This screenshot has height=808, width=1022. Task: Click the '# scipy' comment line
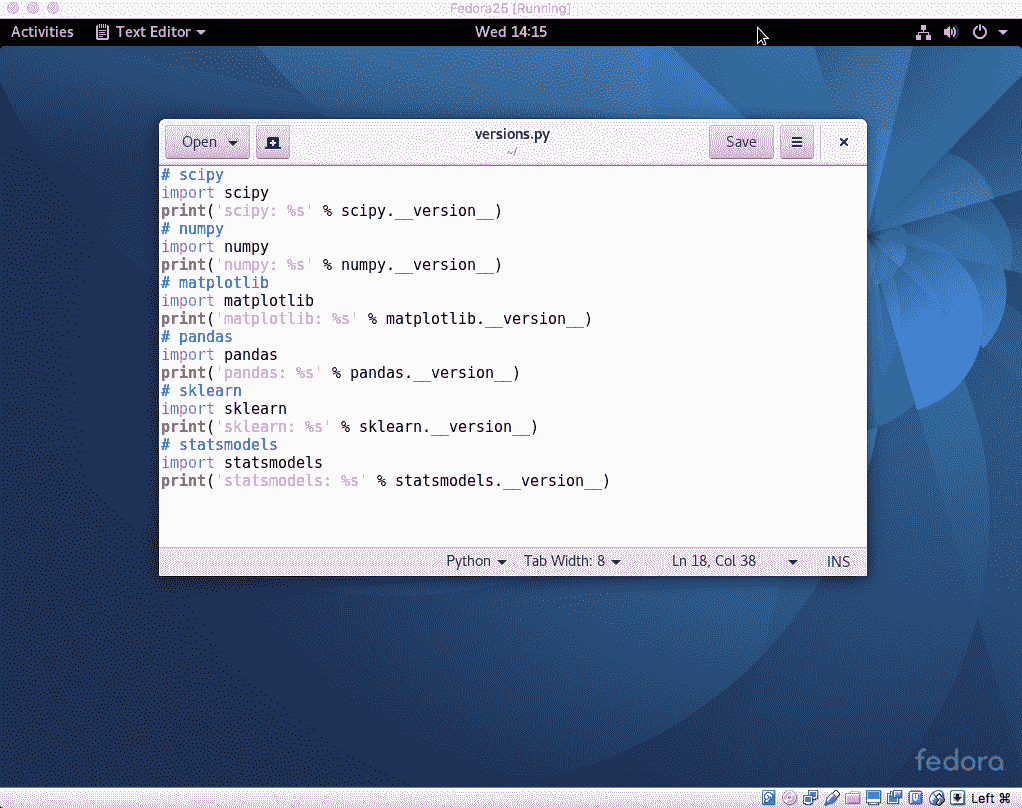tap(193, 175)
